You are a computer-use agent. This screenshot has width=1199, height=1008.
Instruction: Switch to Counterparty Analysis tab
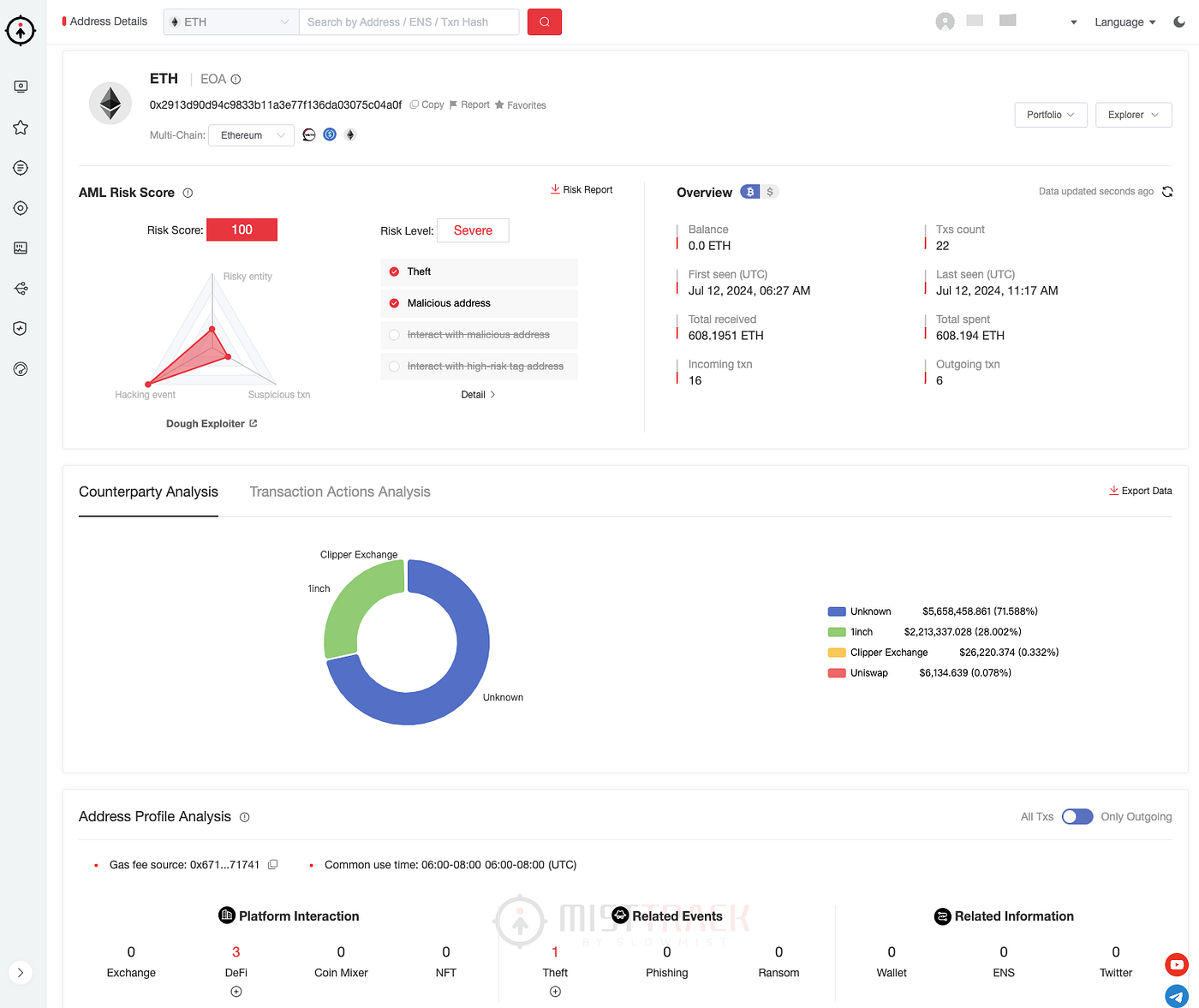(x=148, y=492)
